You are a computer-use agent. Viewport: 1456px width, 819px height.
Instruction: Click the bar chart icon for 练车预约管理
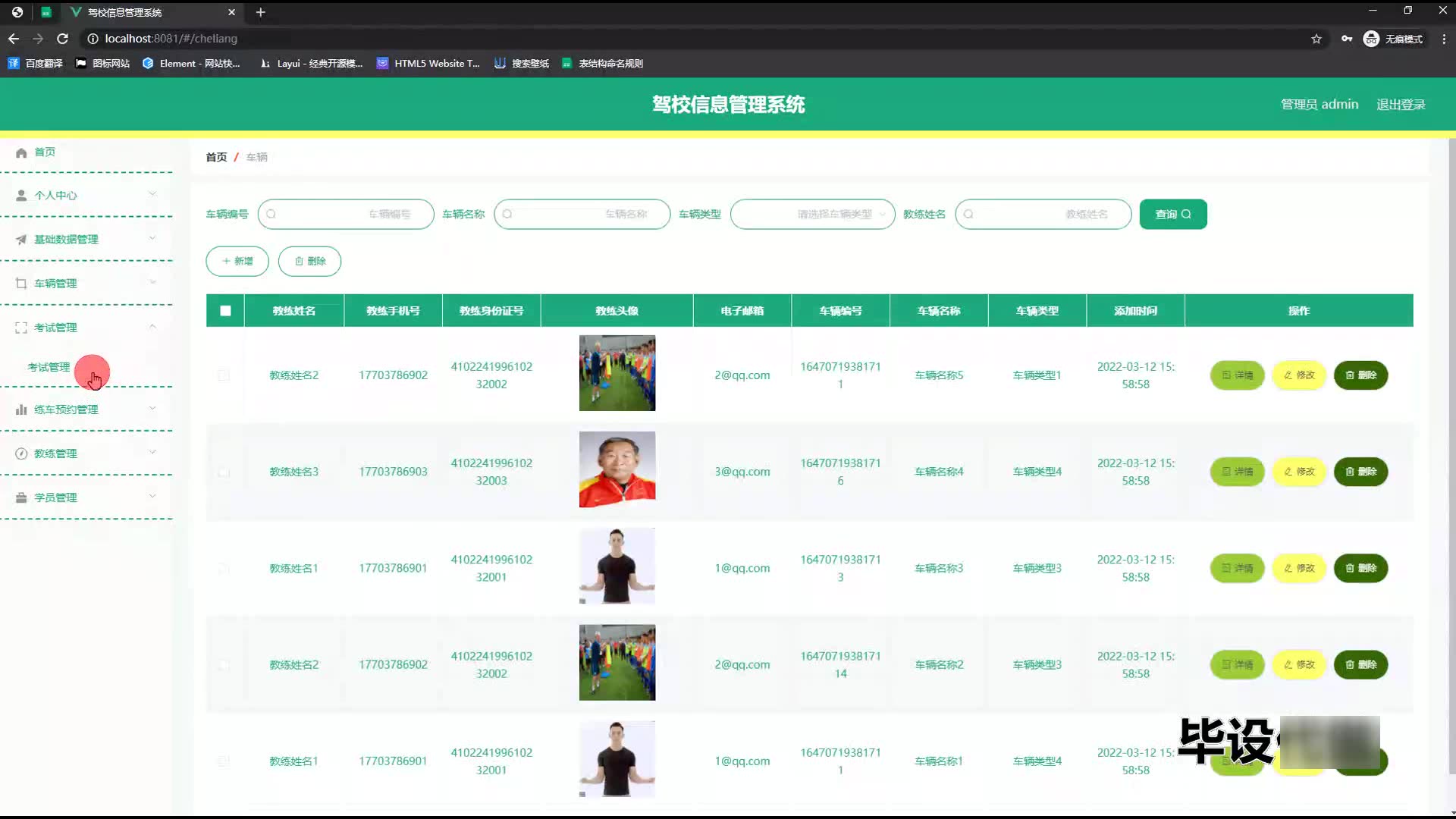[x=21, y=409]
